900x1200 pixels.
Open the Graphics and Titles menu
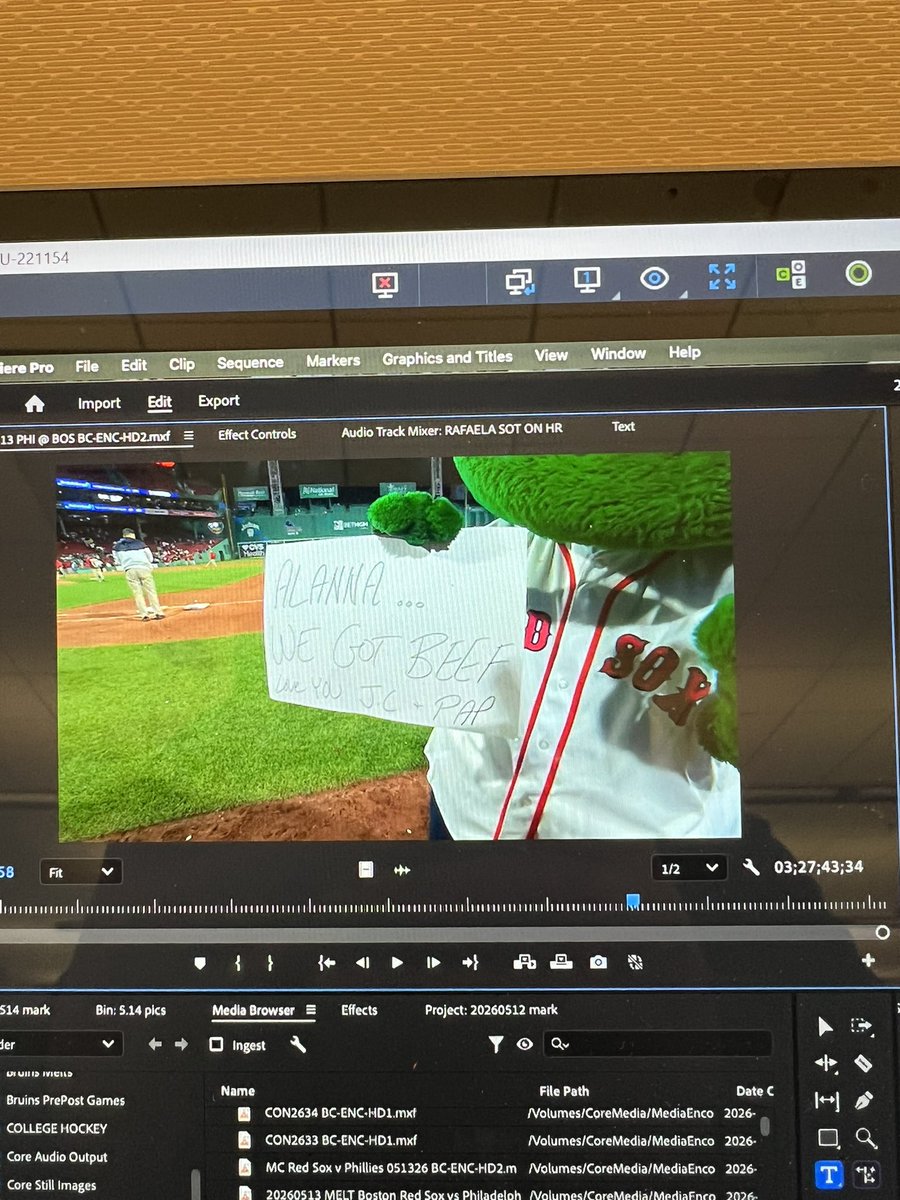pos(447,357)
